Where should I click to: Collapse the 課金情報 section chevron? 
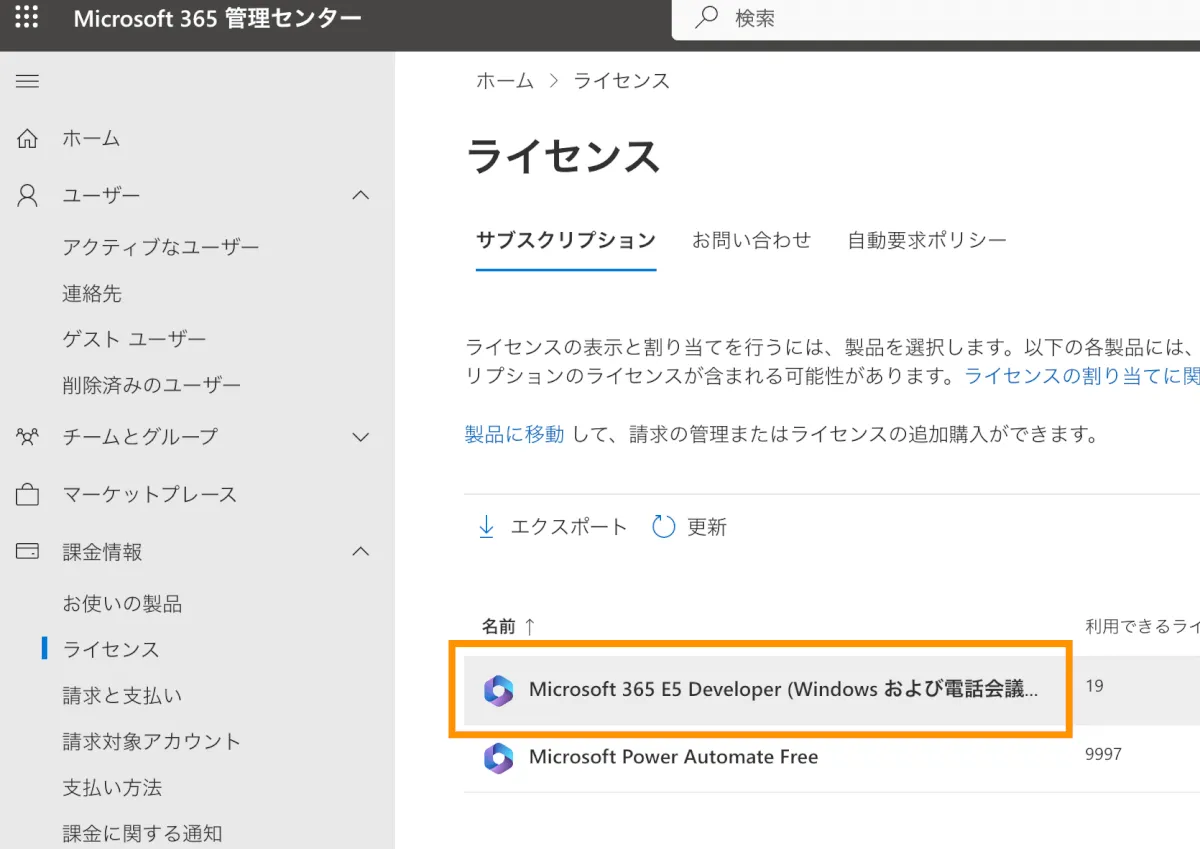pyautogui.click(x=361, y=552)
